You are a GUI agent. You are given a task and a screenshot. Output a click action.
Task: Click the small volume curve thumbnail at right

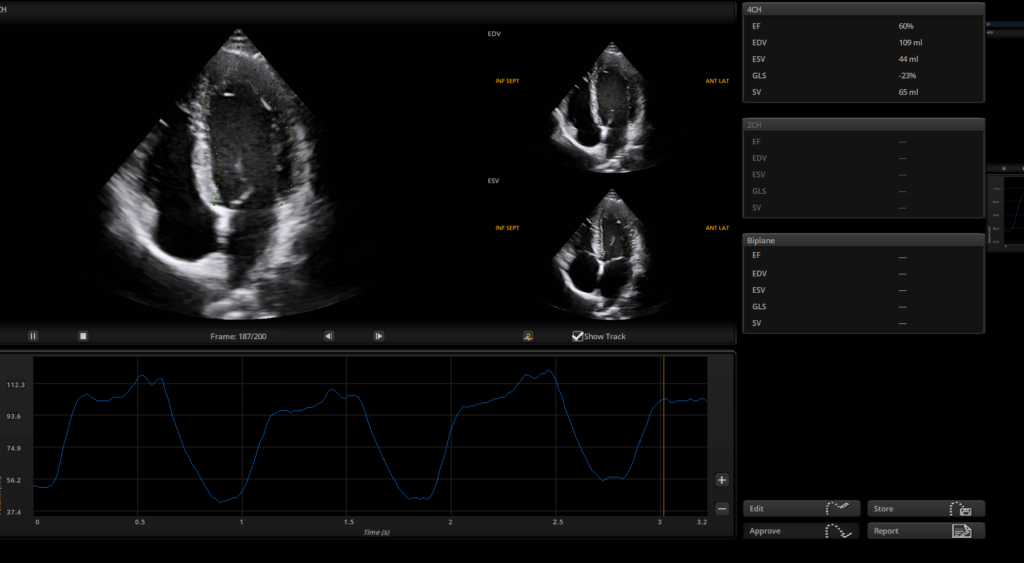[x=1006, y=212]
